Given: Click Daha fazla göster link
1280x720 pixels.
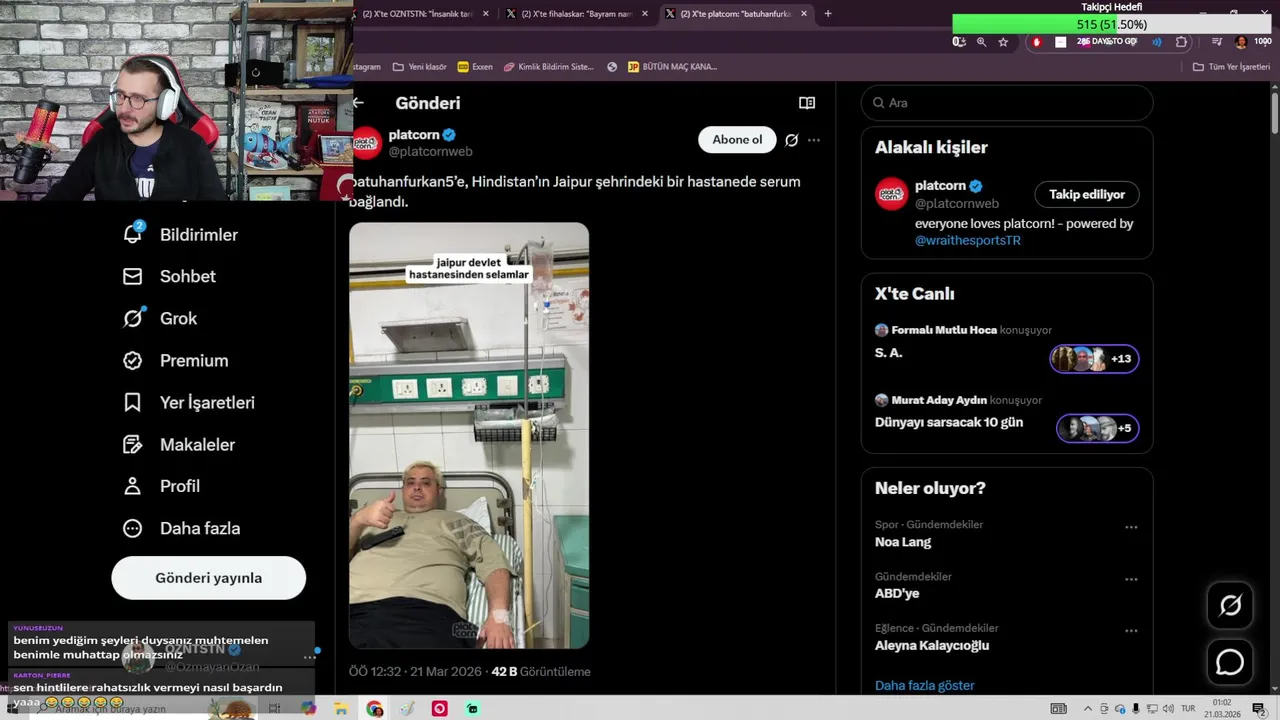Looking at the screenshot, I should click(x=925, y=685).
